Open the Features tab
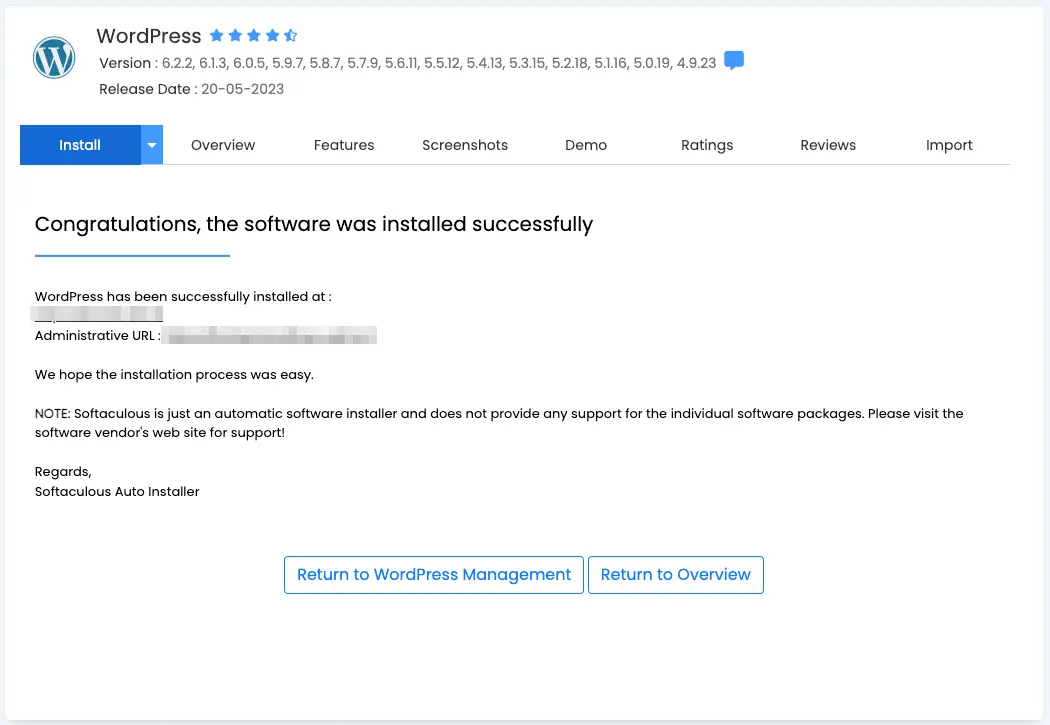The image size is (1050, 725). (344, 145)
